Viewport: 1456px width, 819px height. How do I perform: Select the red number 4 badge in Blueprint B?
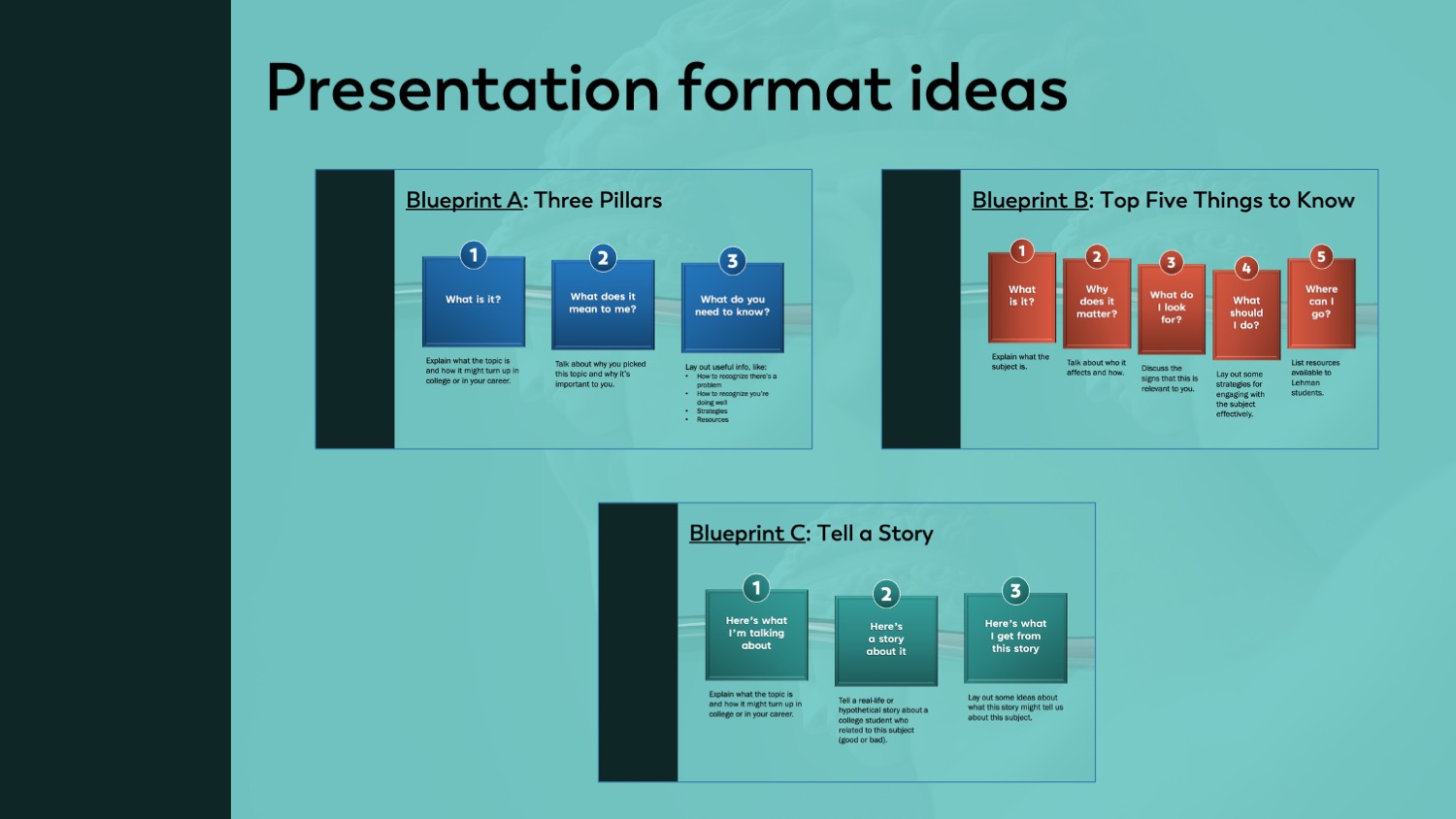click(1246, 268)
